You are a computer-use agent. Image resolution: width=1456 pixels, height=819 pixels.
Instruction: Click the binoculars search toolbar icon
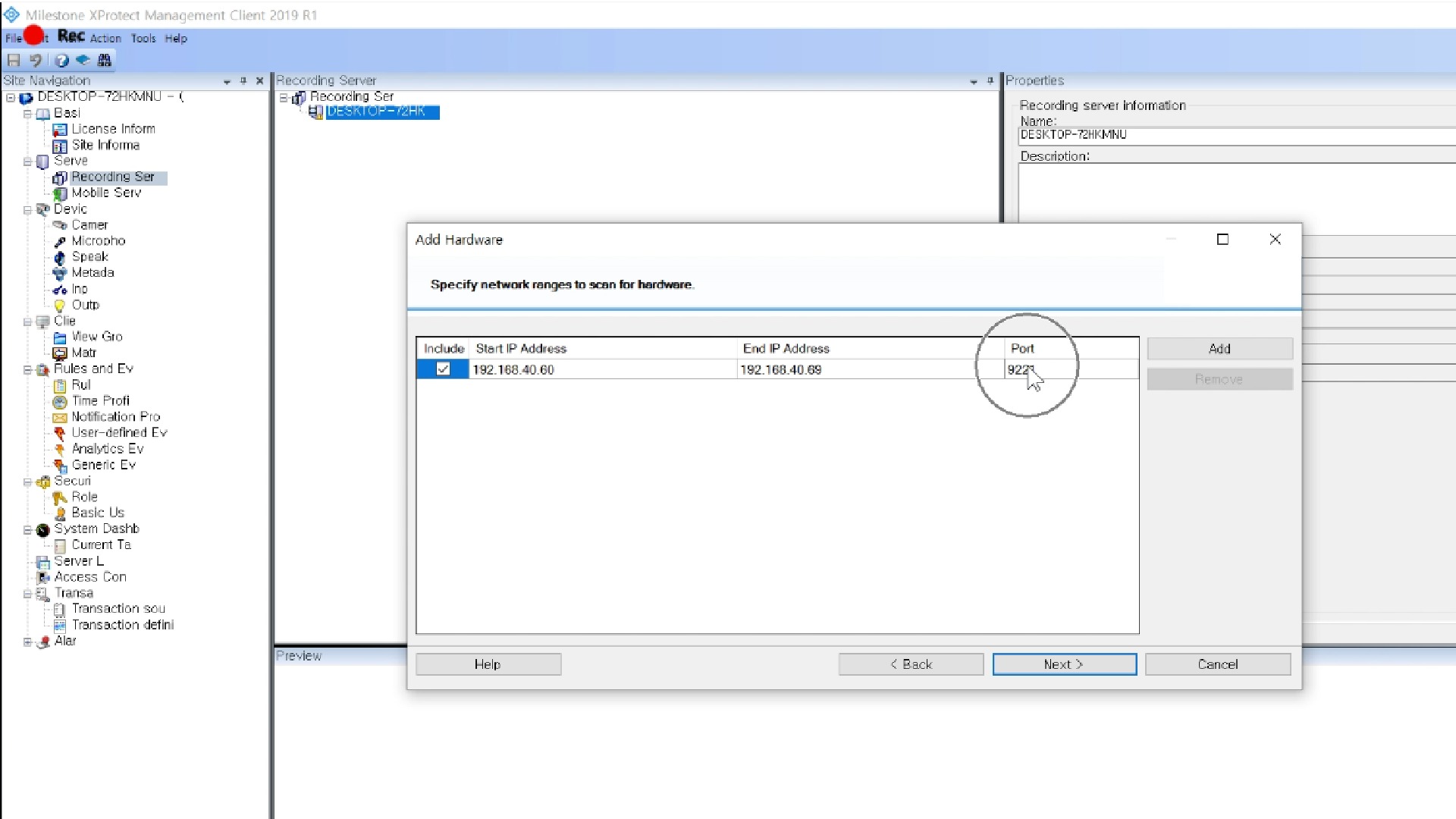point(105,60)
